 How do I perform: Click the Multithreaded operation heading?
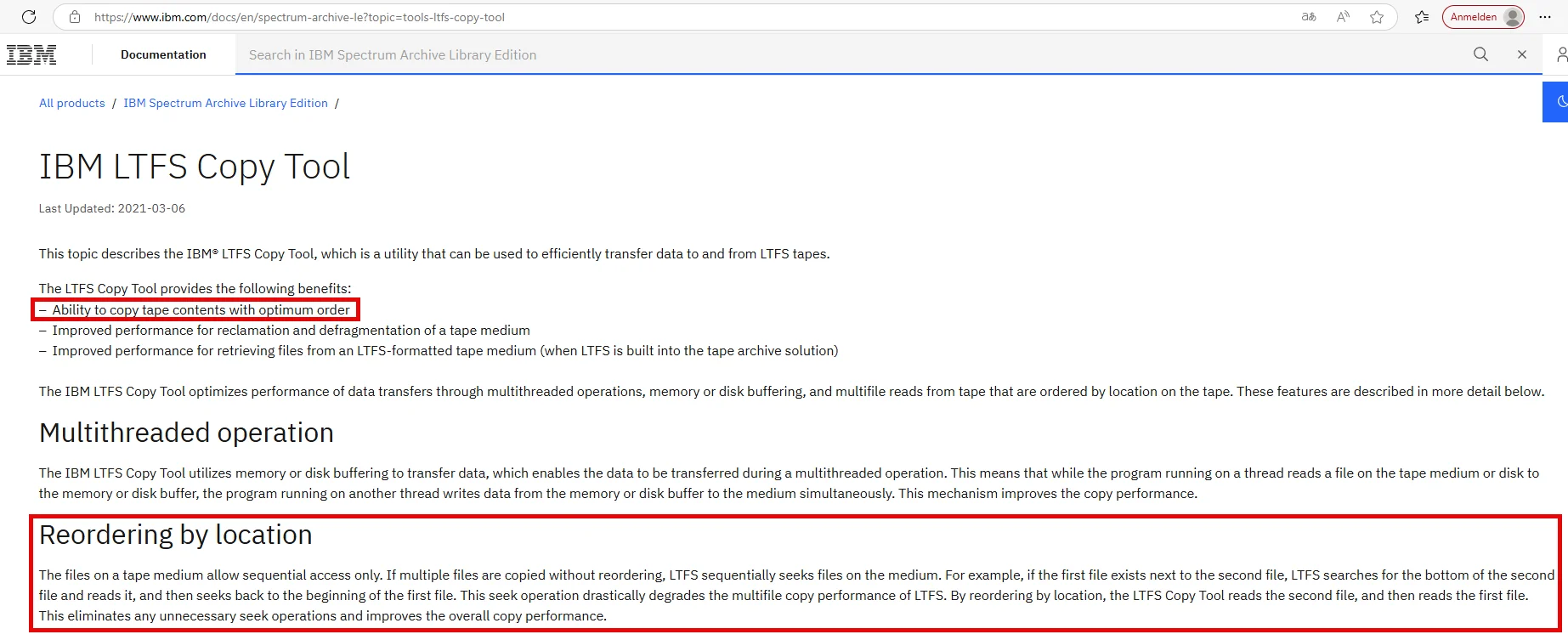click(186, 433)
